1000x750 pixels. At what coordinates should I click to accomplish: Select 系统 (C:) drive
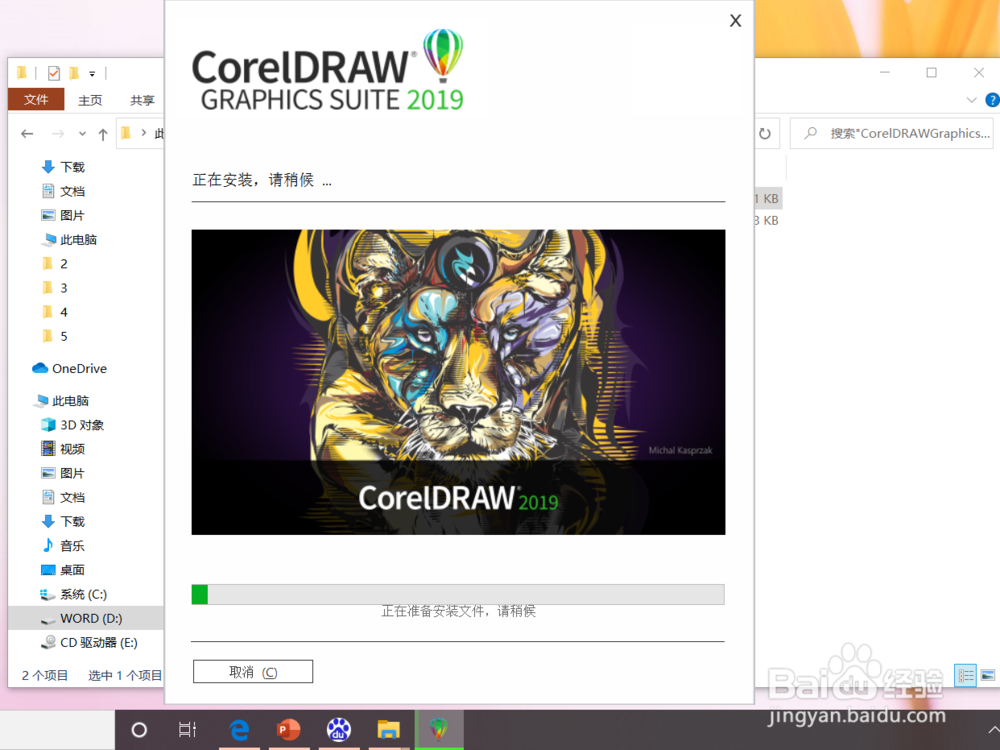73,595
